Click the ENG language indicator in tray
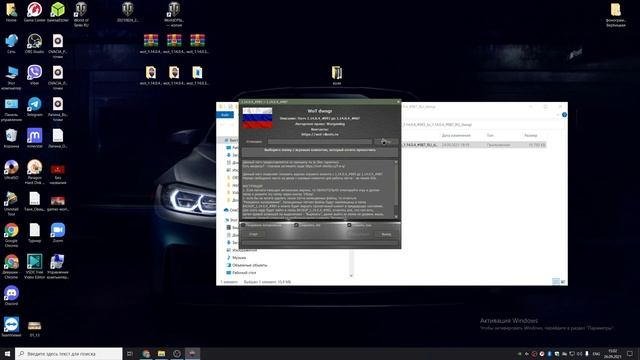This screenshot has height=360, width=640. [x=596, y=353]
